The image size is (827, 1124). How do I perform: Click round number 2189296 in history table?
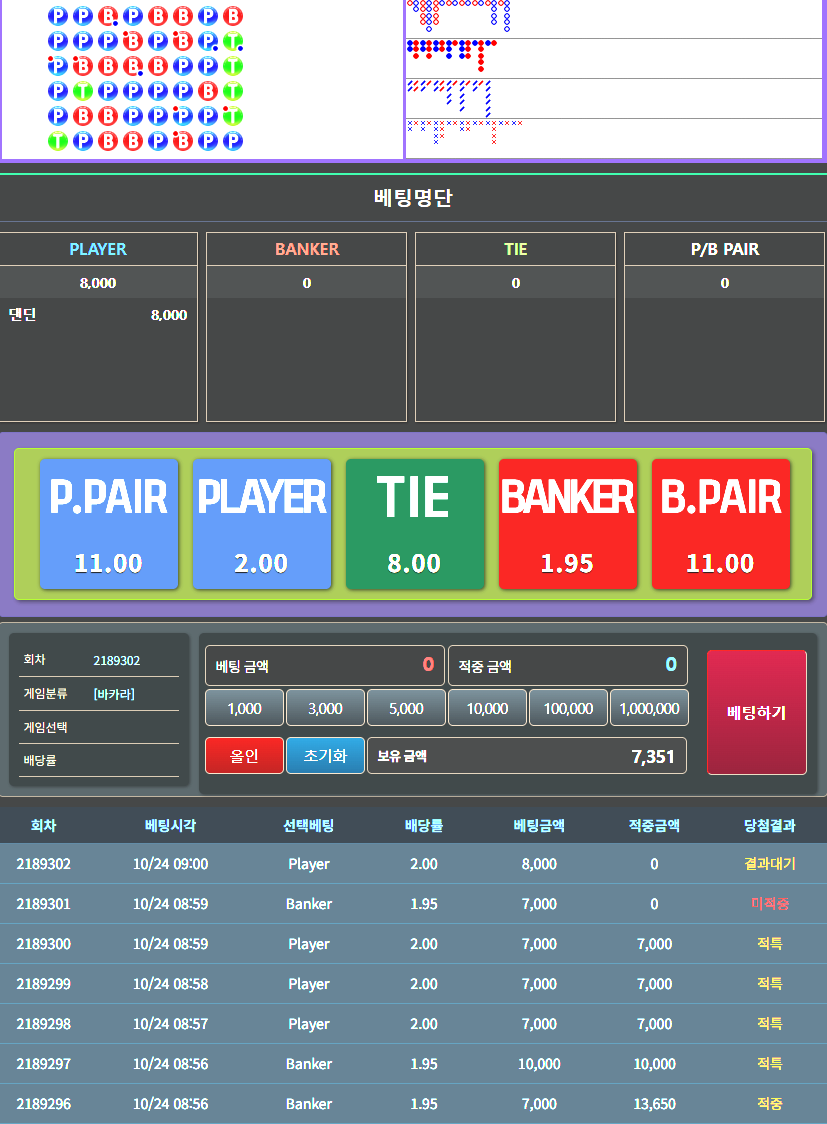[44, 1104]
